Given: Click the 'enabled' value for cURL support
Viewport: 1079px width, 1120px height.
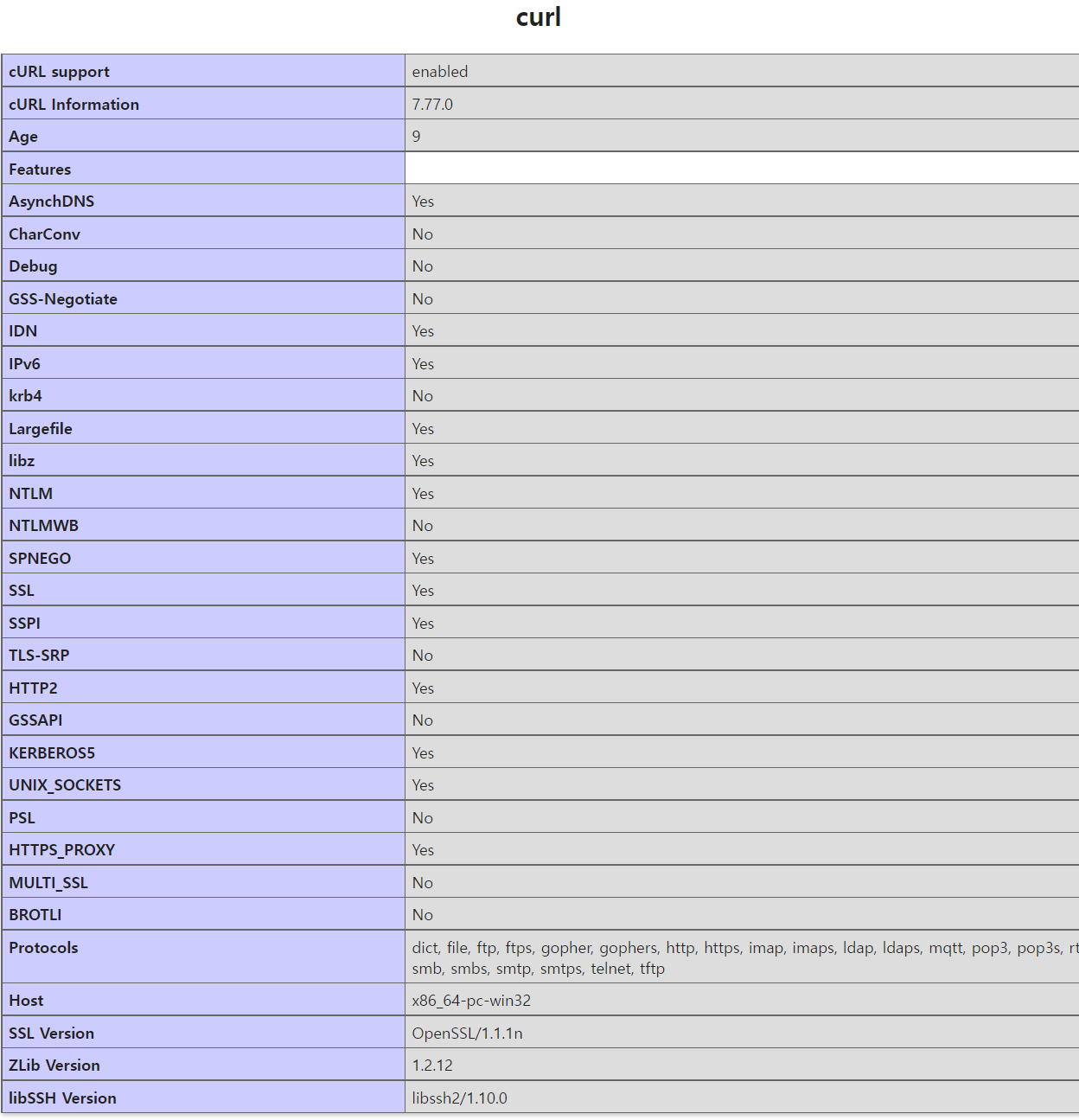Looking at the screenshot, I should 440,72.
